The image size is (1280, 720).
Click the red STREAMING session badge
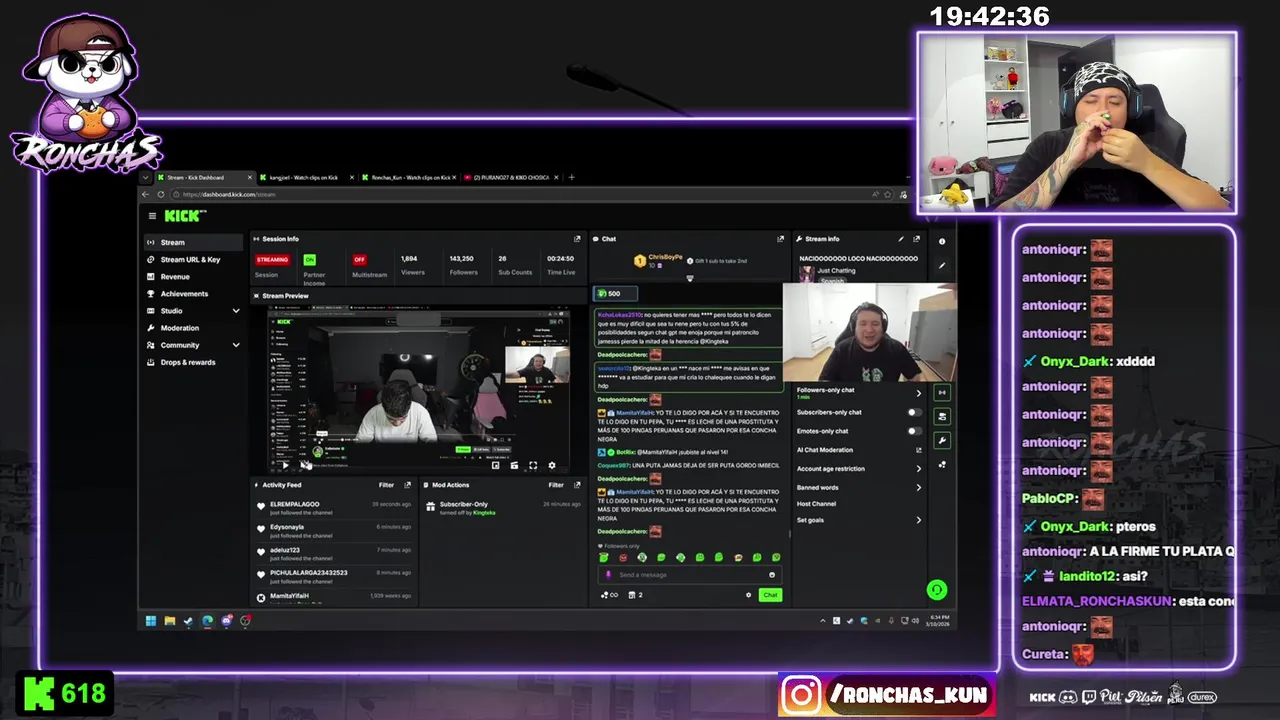(272, 260)
